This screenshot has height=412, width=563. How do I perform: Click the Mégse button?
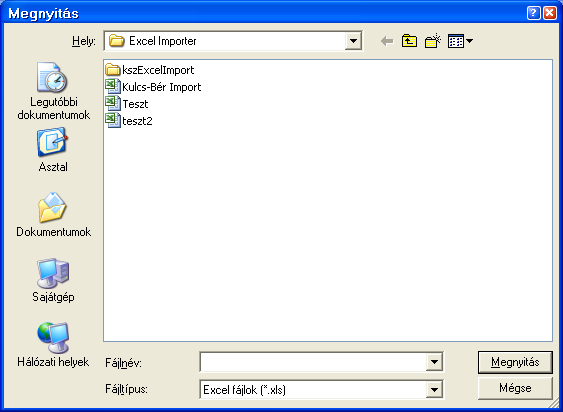pos(515,388)
